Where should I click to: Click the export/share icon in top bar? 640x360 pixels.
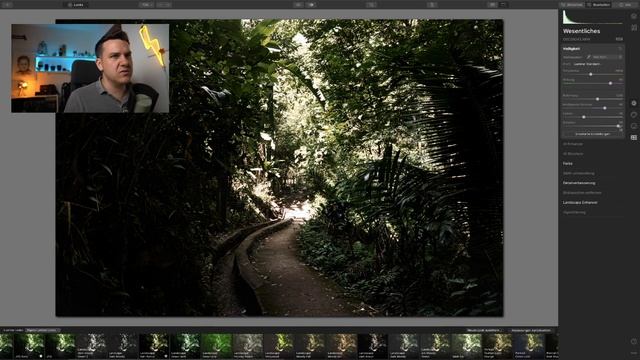coord(432,4)
